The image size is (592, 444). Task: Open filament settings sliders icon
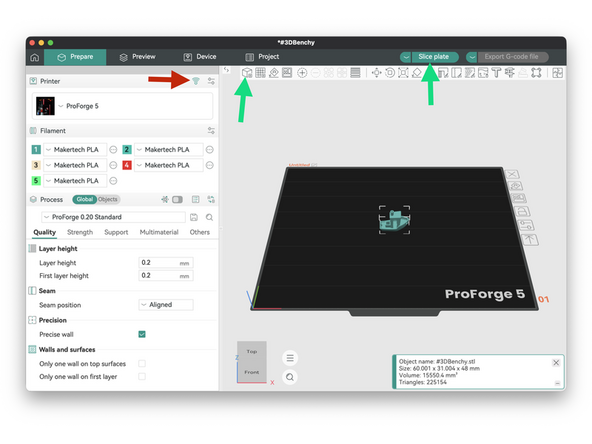(211, 131)
